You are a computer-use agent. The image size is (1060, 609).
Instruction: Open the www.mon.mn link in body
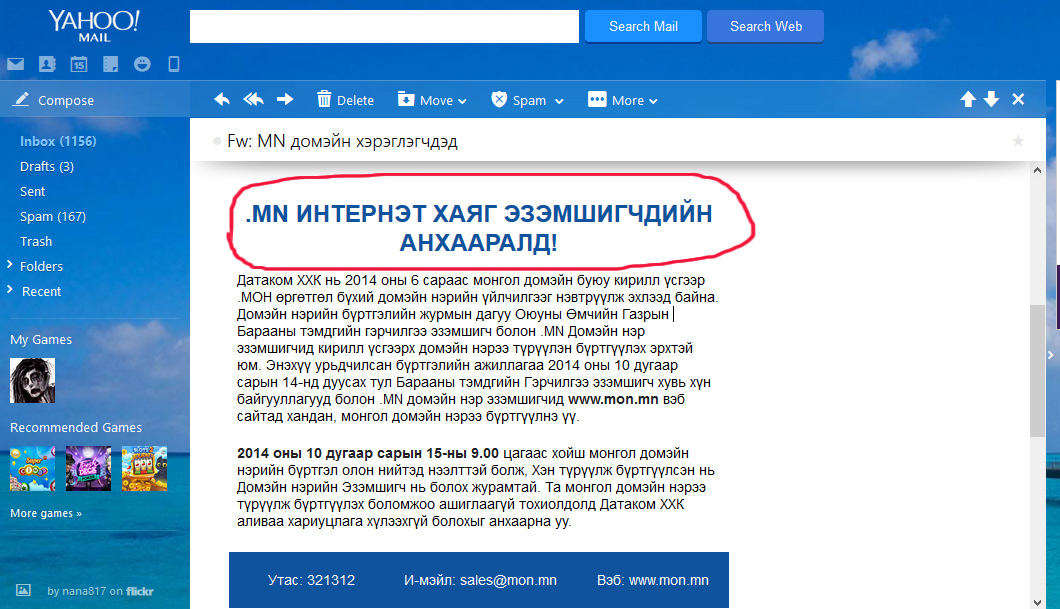[613, 399]
